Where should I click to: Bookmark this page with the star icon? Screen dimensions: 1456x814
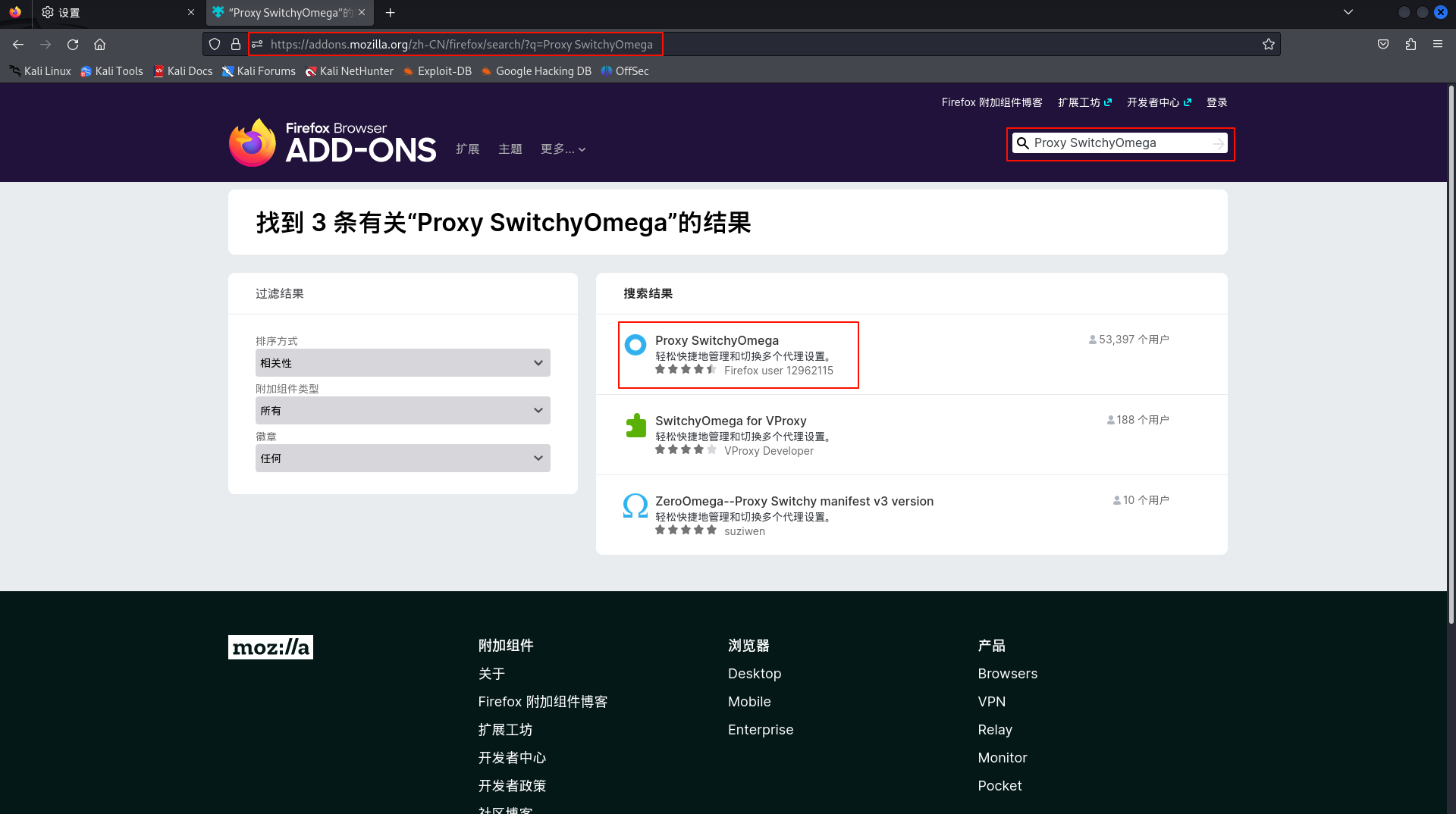tap(1268, 45)
